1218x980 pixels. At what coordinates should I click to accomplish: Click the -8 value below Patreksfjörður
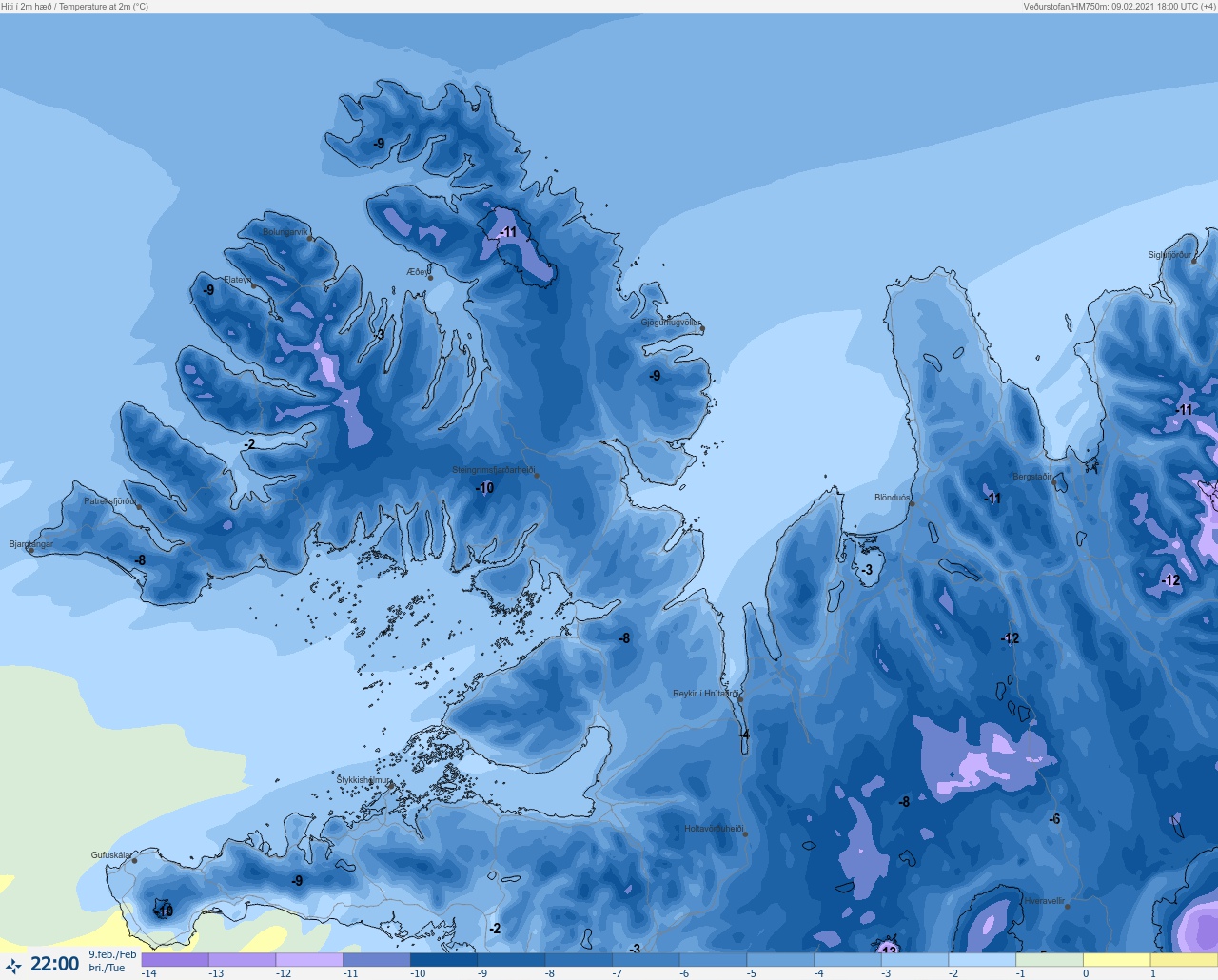pyautogui.click(x=141, y=560)
